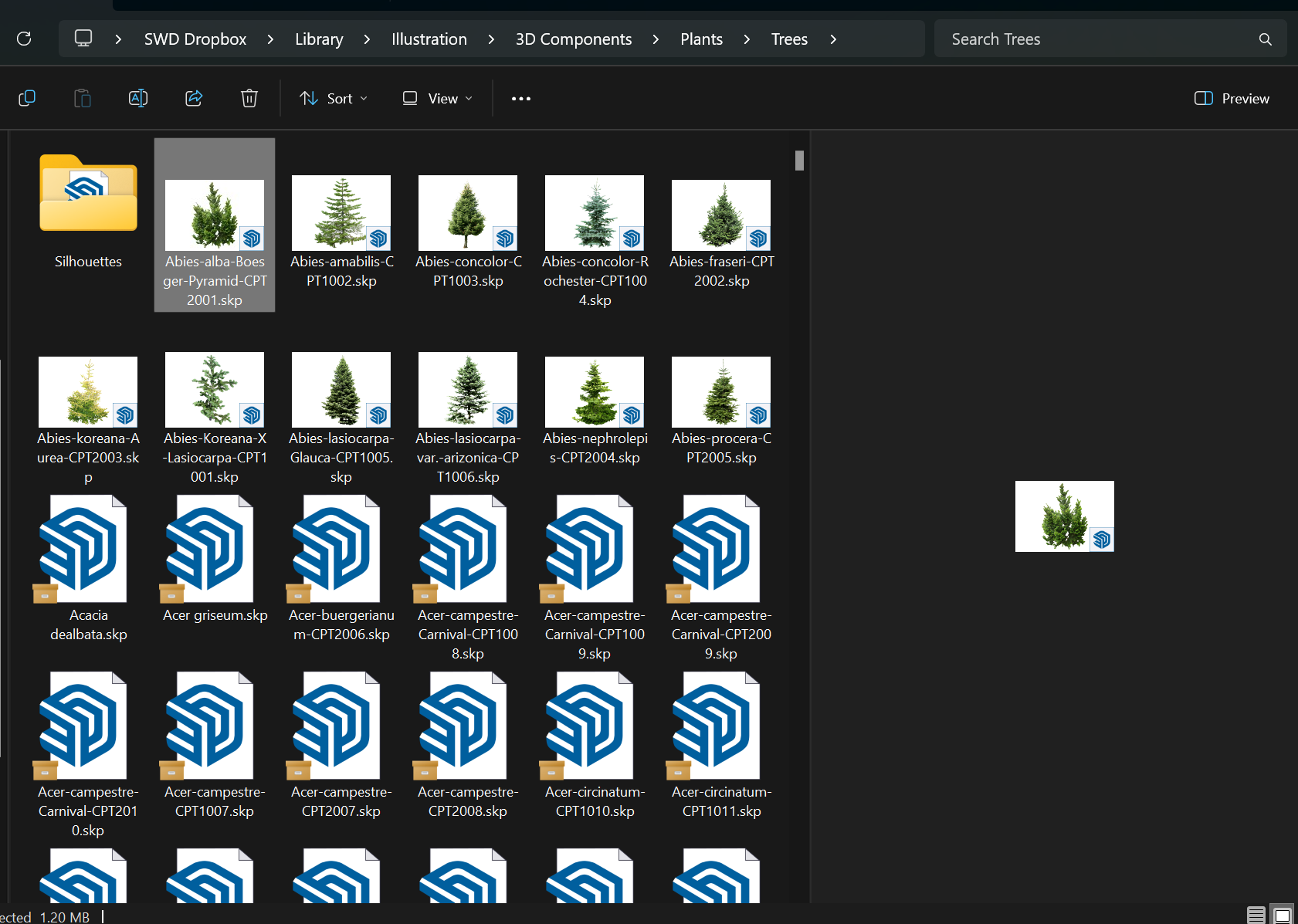Image resolution: width=1298 pixels, height=924 pixels.
Task: Expand the chevron after Illustration
Action: (491, 39)
